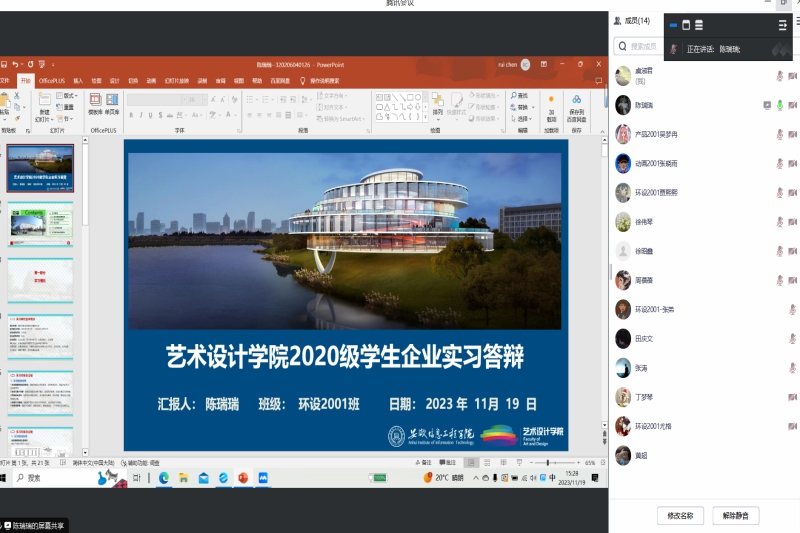Toggle muted mic icon for 徐伟琴

pyautogui.click(x=780, y=222)
